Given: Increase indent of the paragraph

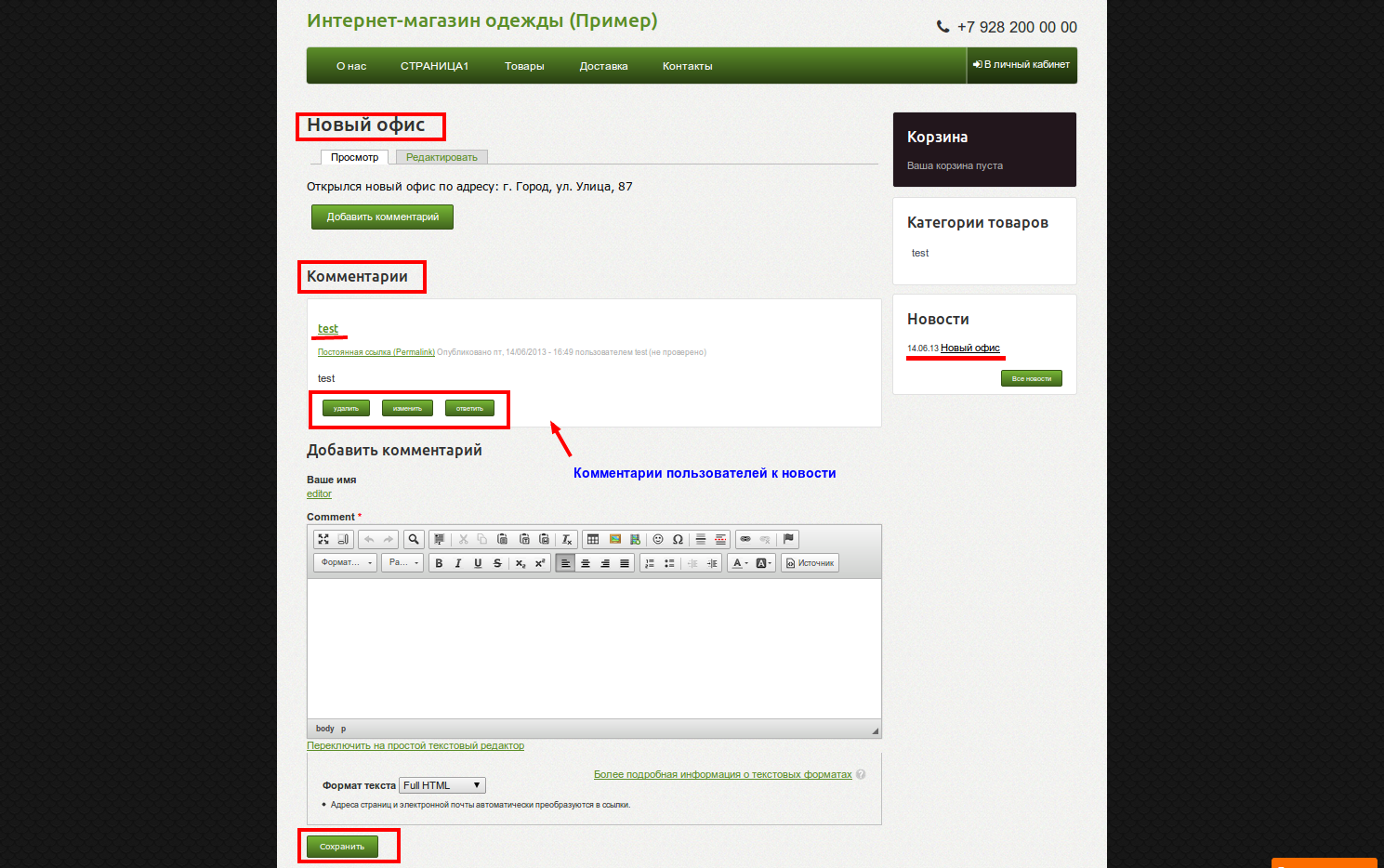Looking at the screenshot, I should click(x=712, y=563).
